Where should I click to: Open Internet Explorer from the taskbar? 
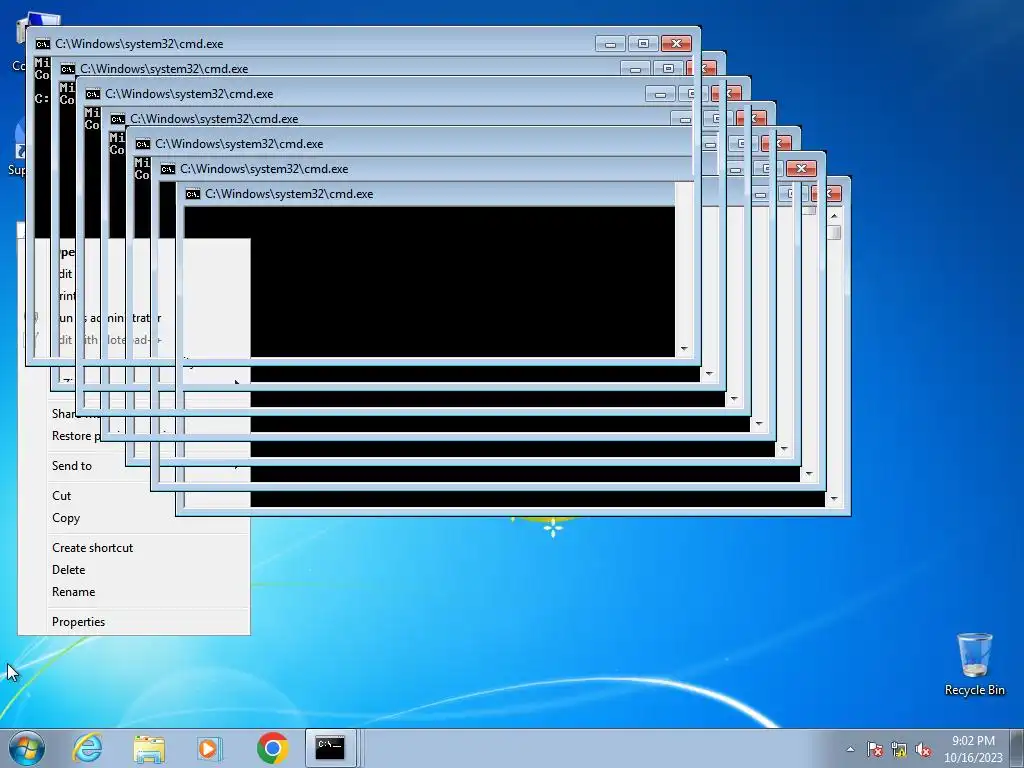88,748
